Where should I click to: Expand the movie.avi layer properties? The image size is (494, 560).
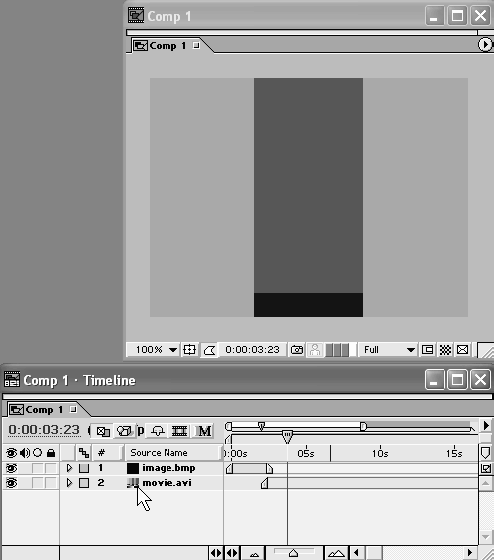(69, 483)
